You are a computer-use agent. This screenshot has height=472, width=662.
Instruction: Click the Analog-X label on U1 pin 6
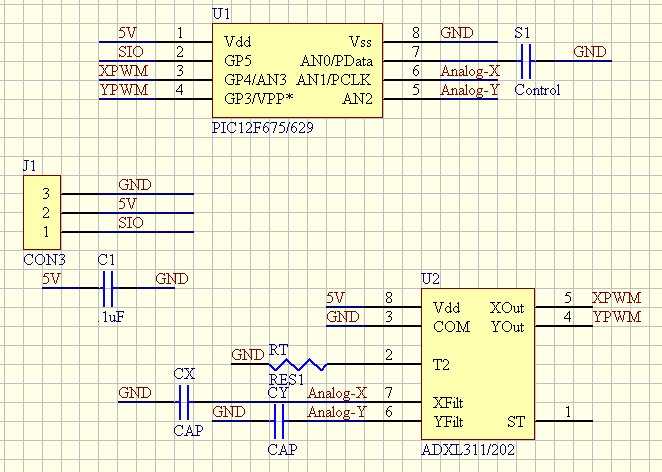point(470,71)
